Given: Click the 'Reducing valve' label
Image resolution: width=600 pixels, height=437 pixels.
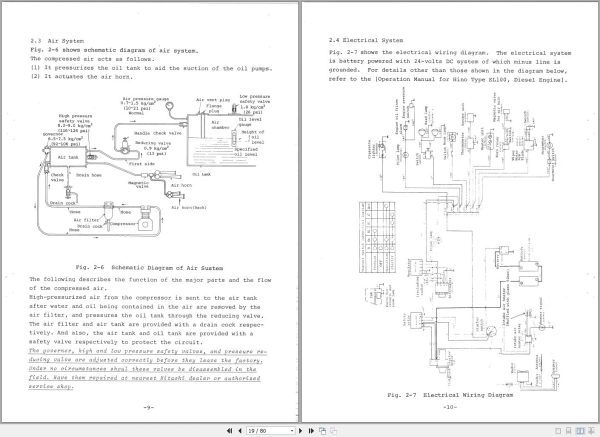Looking at the screenshot, I should tap(153, 143).
